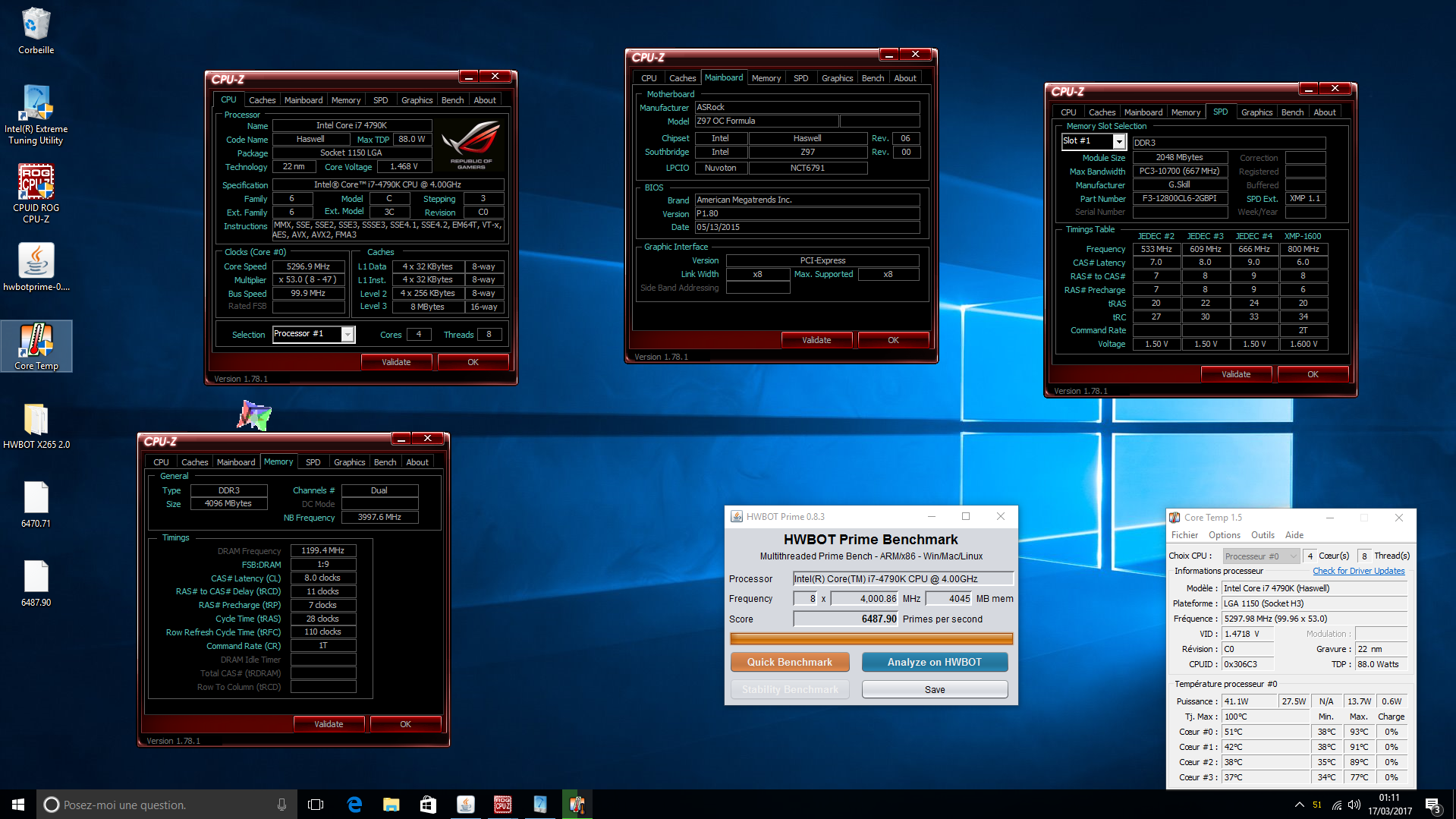Click the Core Temp temperature tray indicator 51
The width and height of the screenshot is (1456, 819).
[1317, 805]
